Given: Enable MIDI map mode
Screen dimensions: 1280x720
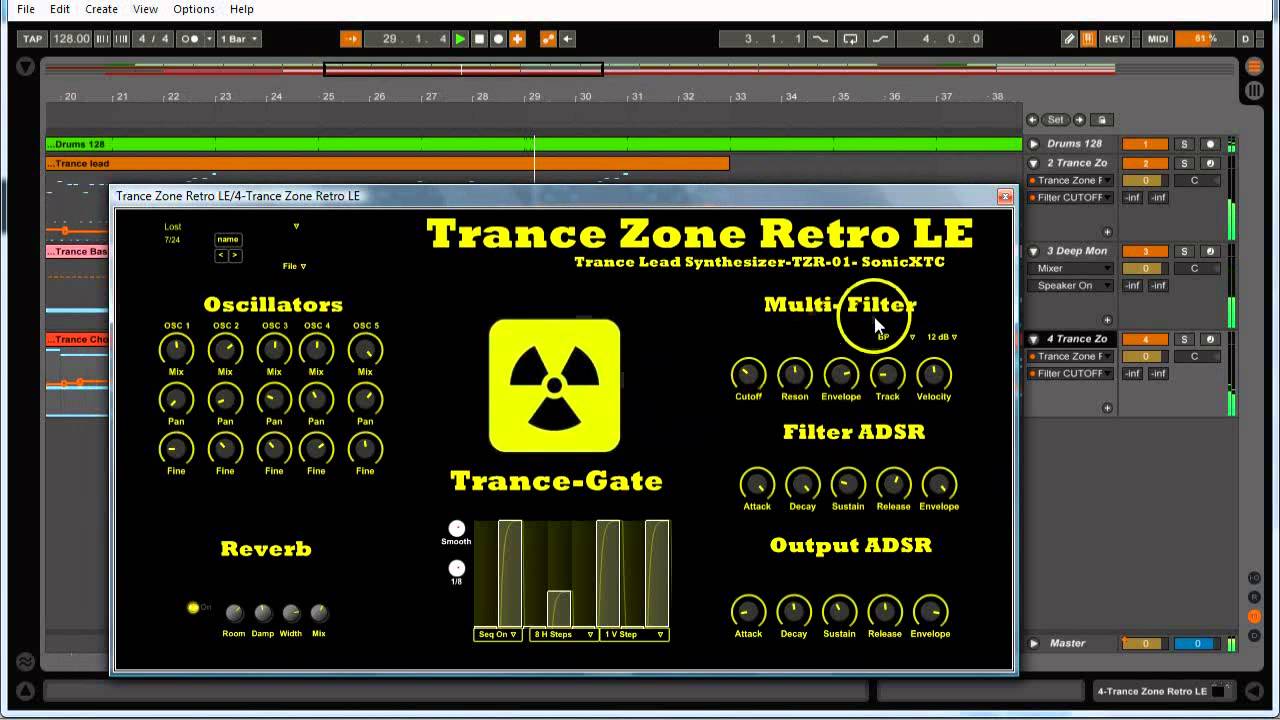Looking at the screenshot, I should [x=1157, y=39].
